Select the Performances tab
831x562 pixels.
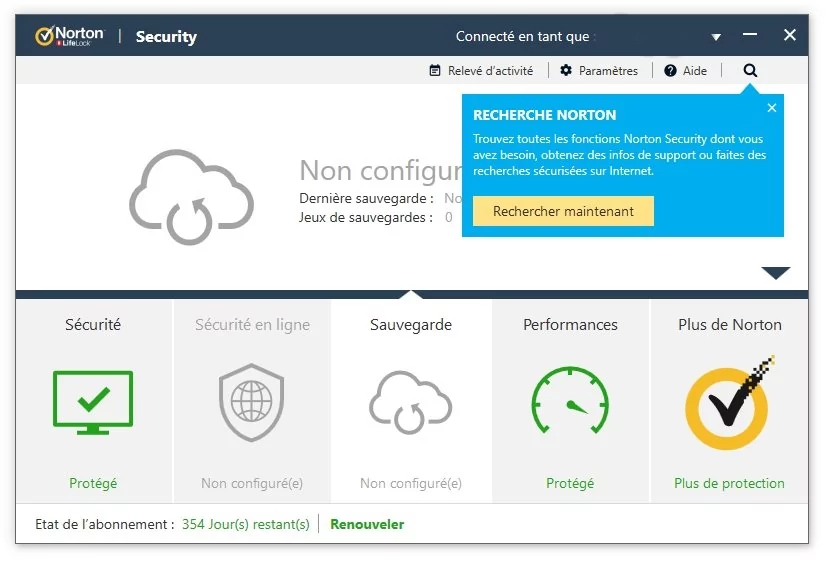pos(571,400)
